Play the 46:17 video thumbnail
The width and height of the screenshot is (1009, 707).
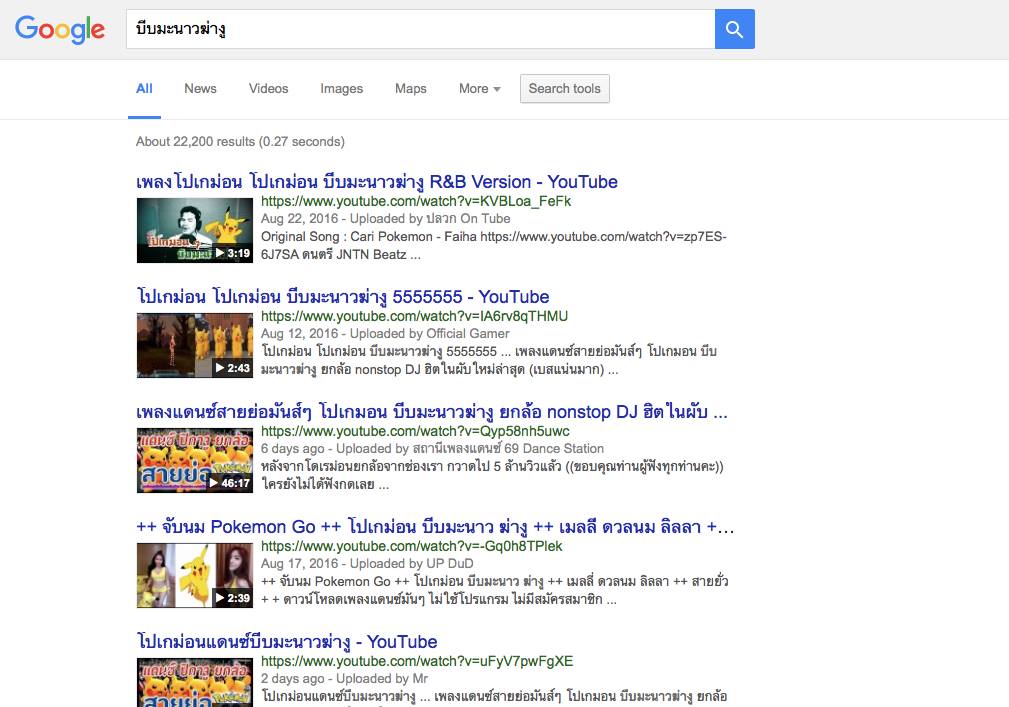194,461
